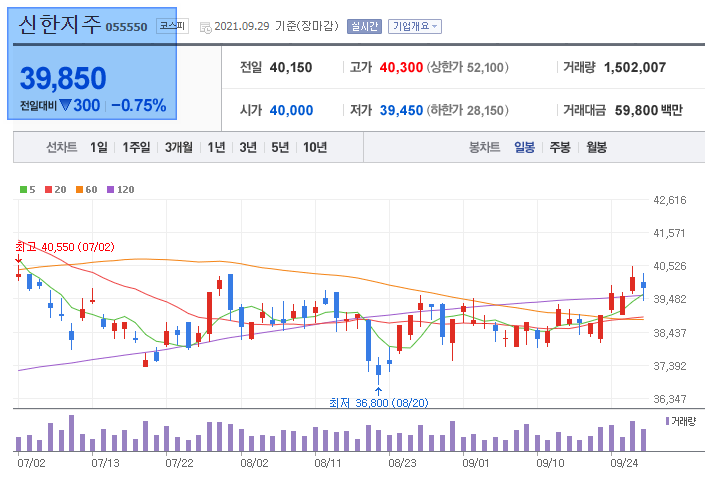
Task: Click the 07/22 date label on axis
Action: click(x=179, y=463)
